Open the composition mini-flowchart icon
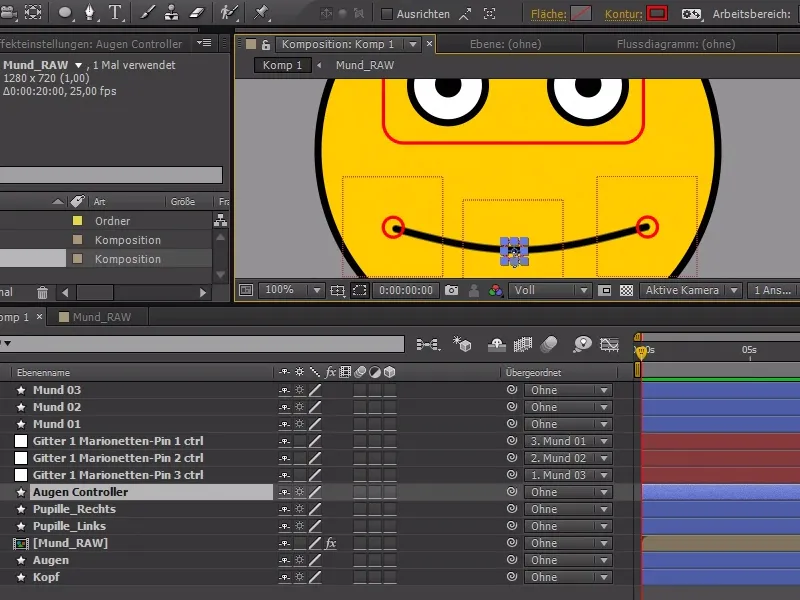 (x=428, y=345)
